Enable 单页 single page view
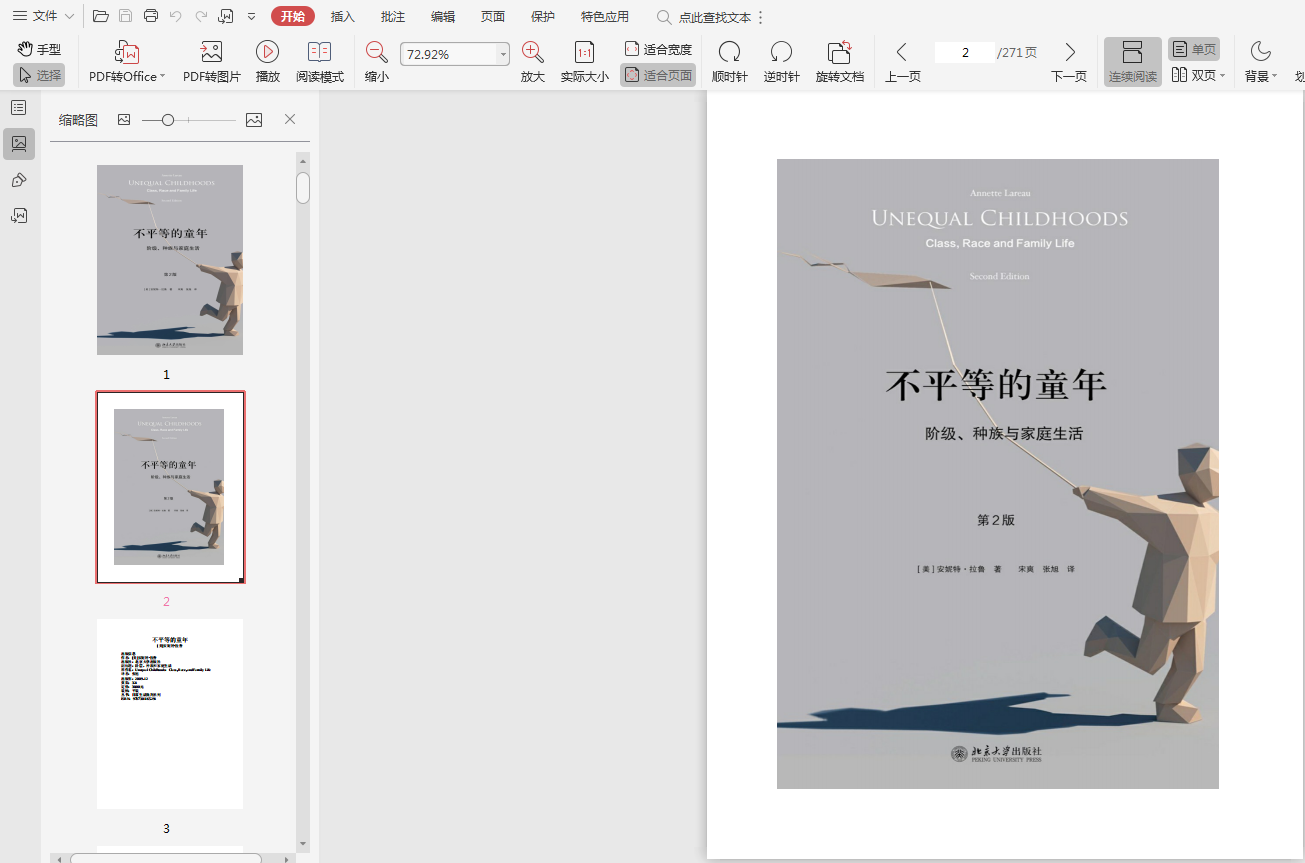This screenshot has height=863, width=1305. tap(1194, 49)
